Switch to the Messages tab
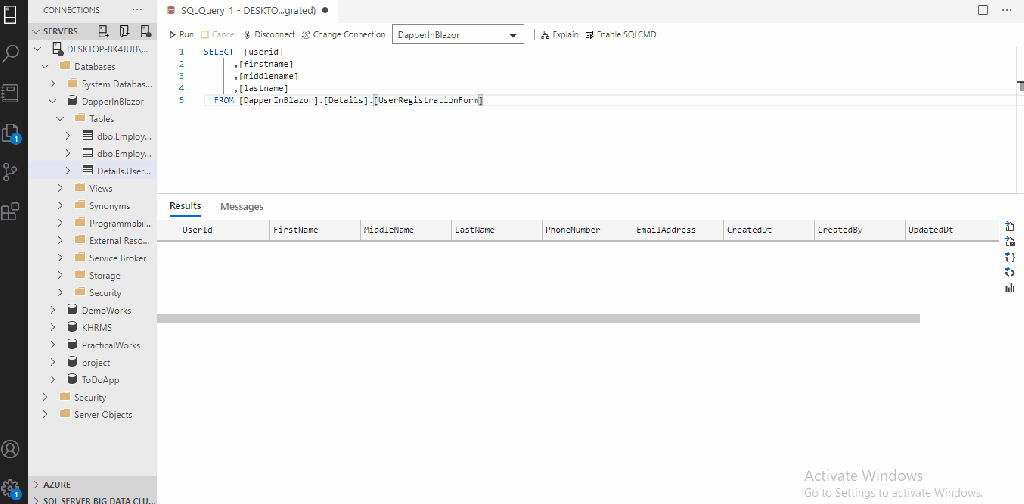 241,207
